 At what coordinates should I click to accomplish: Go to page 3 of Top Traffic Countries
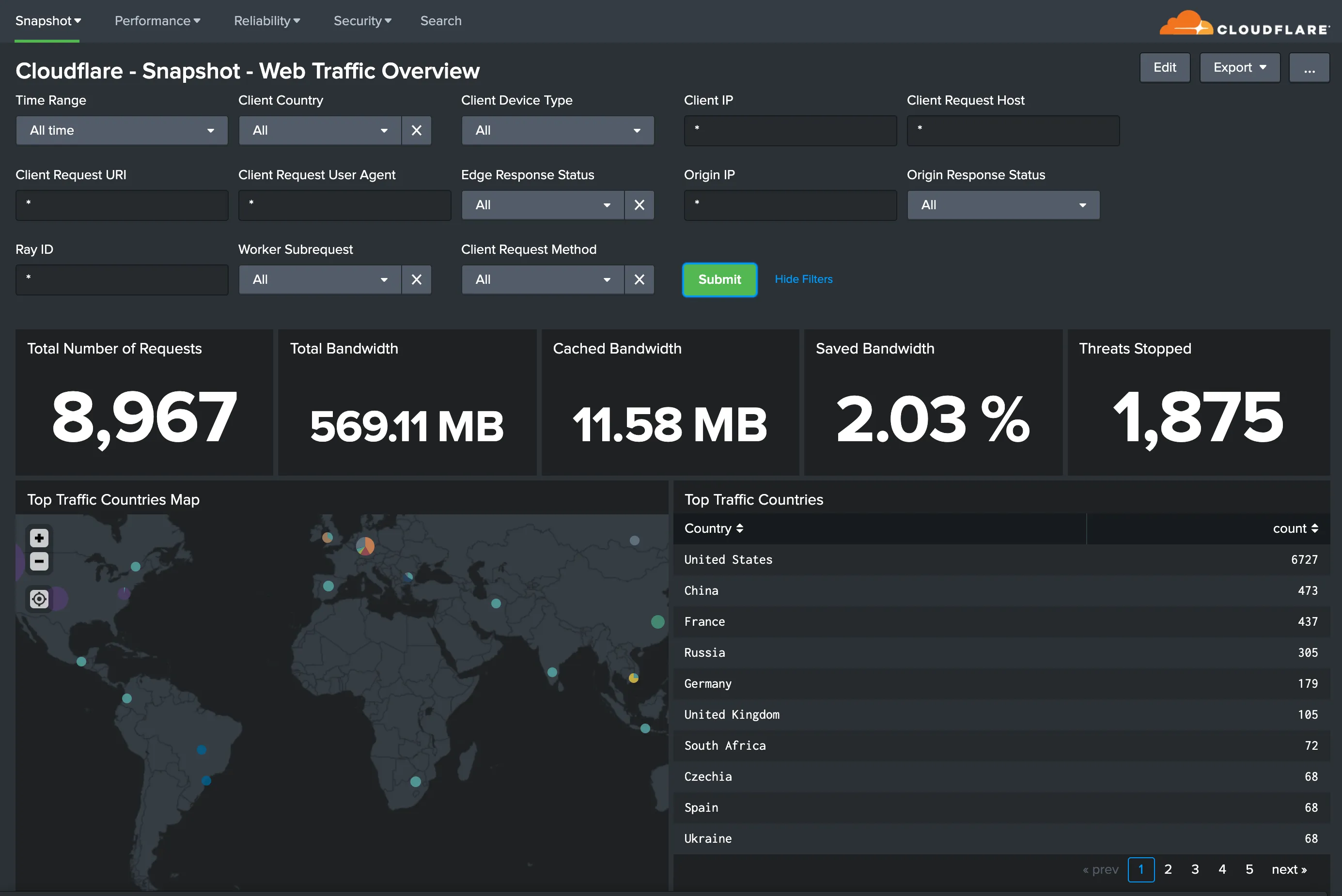(x=1195, y=869)
